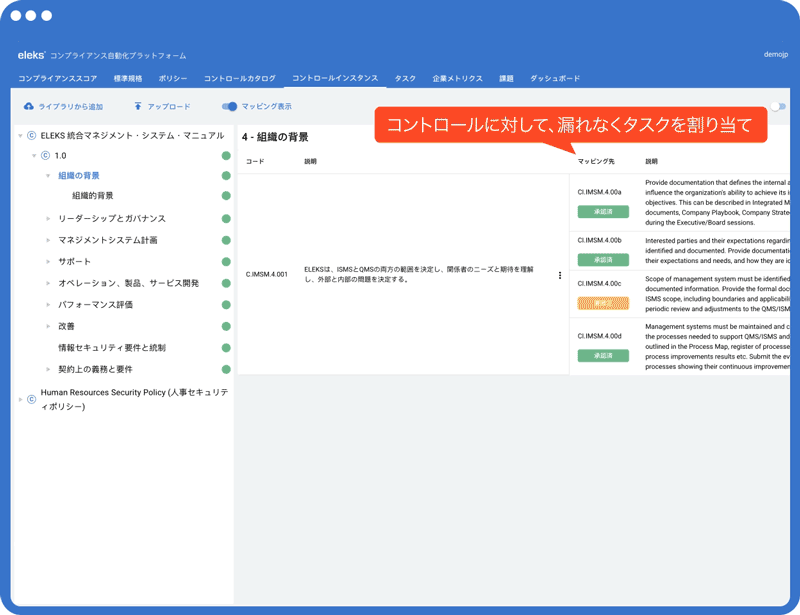Viewport: 800px width, 615px height.
Task: Click the orange status badge under CI.IMSM.4.00c
Action: coord(603,303)
